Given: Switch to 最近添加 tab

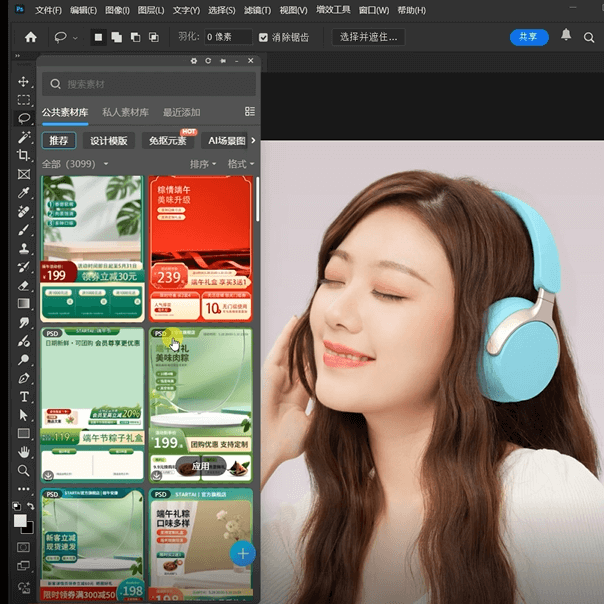Looking at the screenshot, I should click(x=181, y=112).
